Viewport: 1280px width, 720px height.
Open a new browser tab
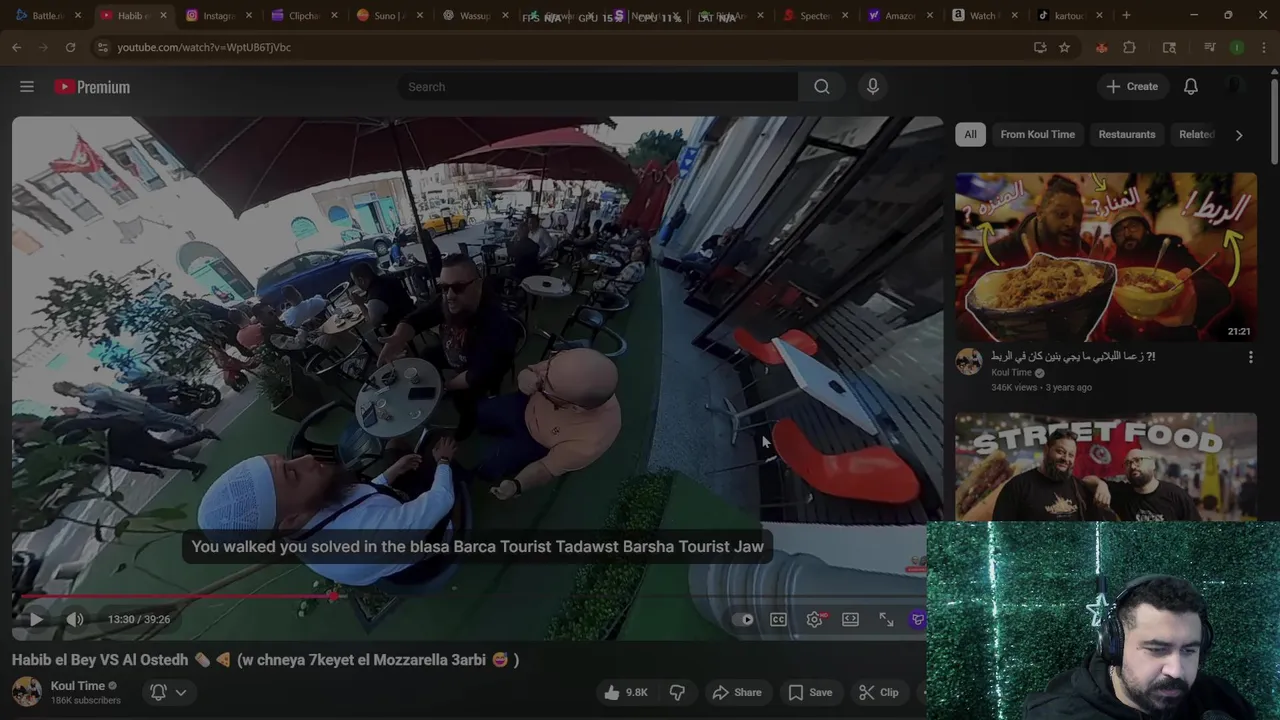coord(1126,16)
